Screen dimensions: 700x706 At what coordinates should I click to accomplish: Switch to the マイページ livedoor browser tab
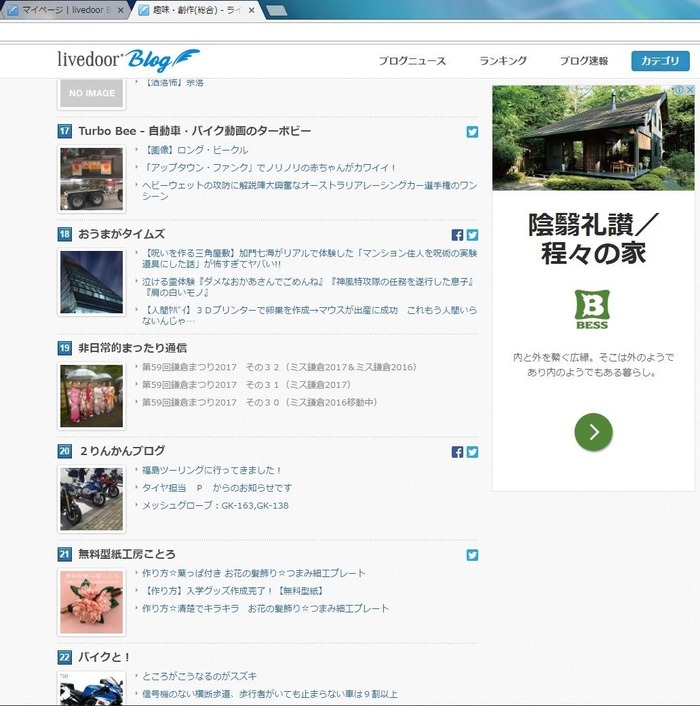pyautogui.click(x=65, y=10)
